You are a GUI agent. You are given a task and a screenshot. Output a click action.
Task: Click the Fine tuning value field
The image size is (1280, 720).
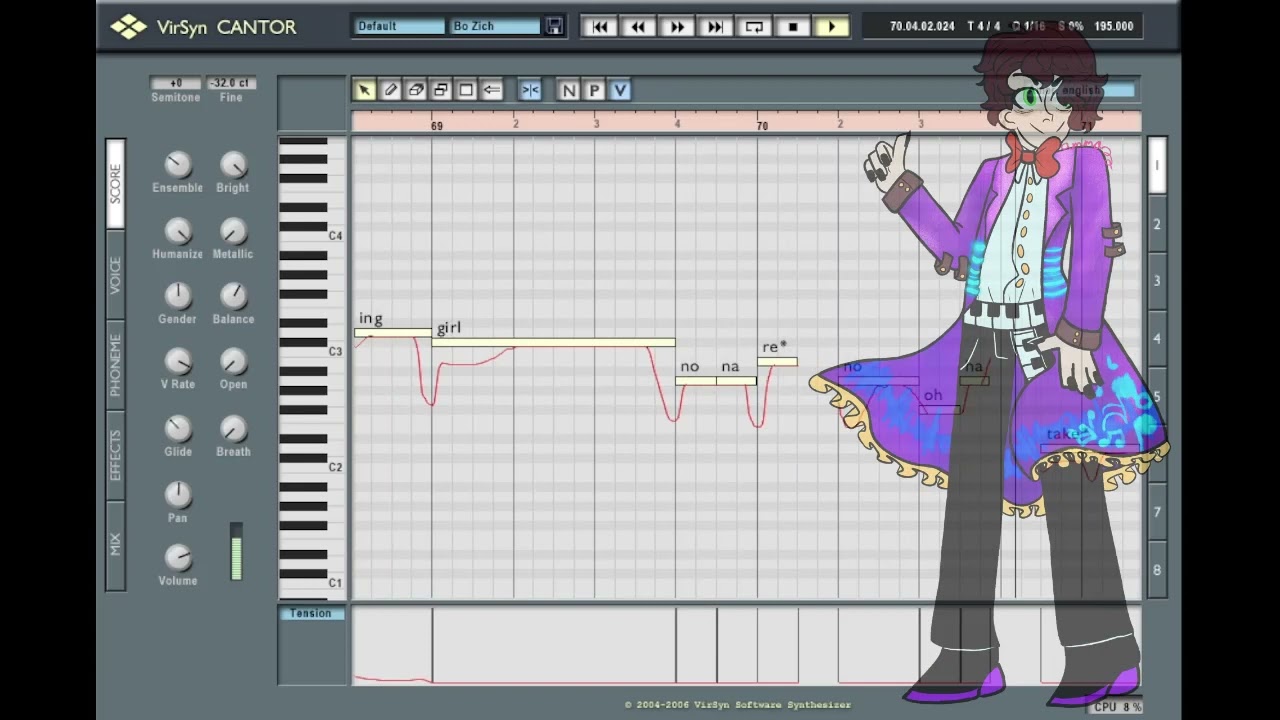(231, 83)
